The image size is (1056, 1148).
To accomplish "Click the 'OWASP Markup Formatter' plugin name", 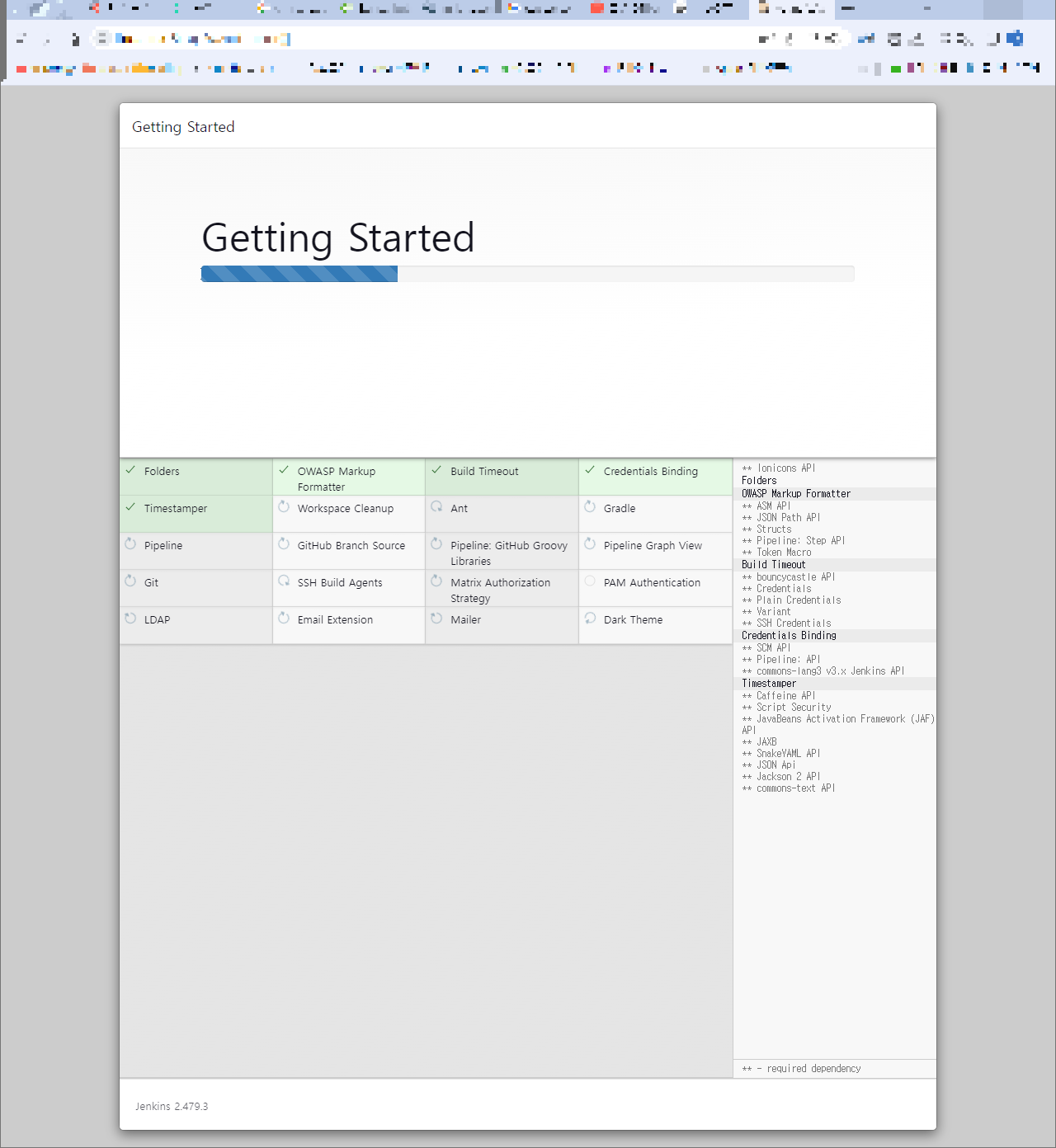I will [337, 479].
